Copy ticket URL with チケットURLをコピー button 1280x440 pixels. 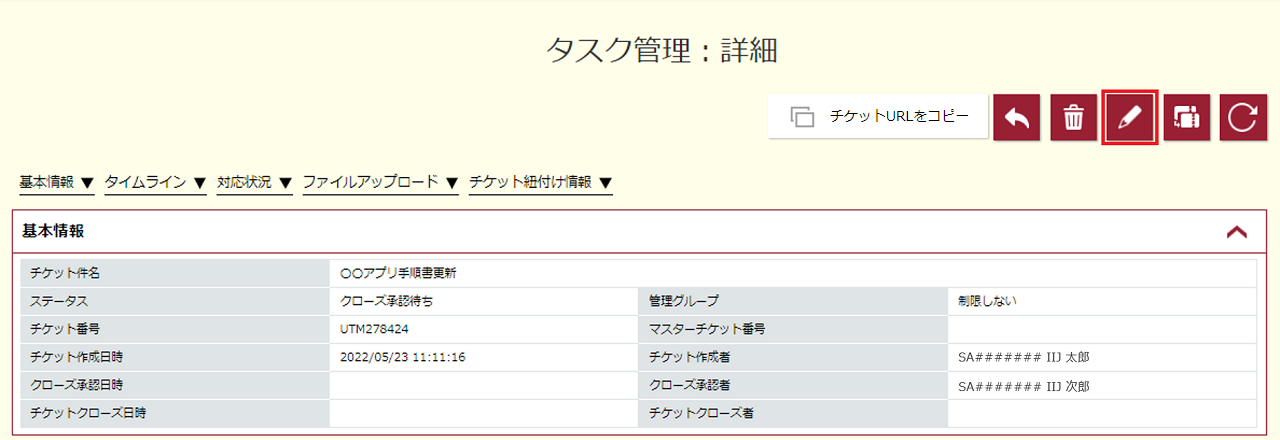(878, 116)
